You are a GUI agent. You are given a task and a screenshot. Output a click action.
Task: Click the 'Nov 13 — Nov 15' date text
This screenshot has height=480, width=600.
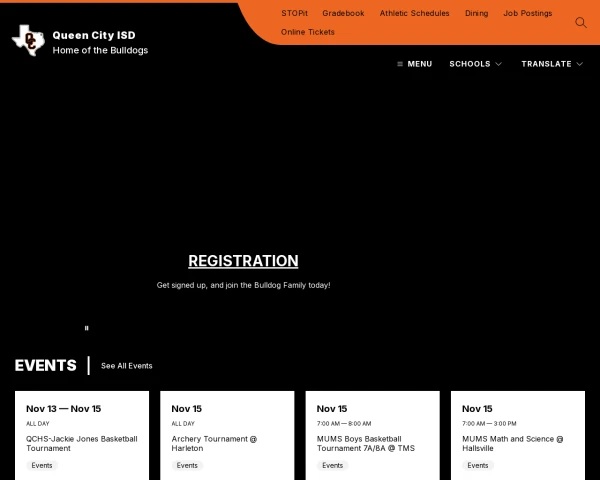[64, 409]
